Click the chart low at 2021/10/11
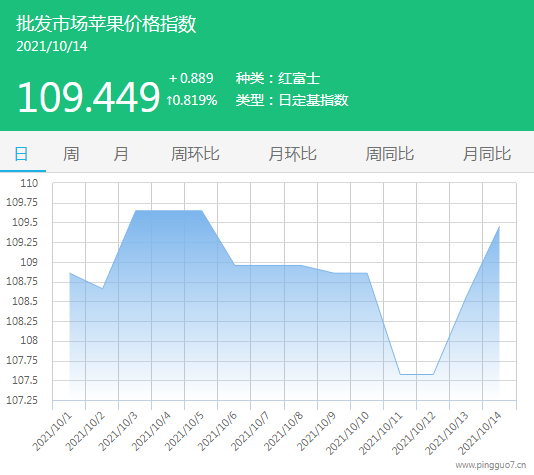This screenshot has height=475, width=534. click(400, 374)
